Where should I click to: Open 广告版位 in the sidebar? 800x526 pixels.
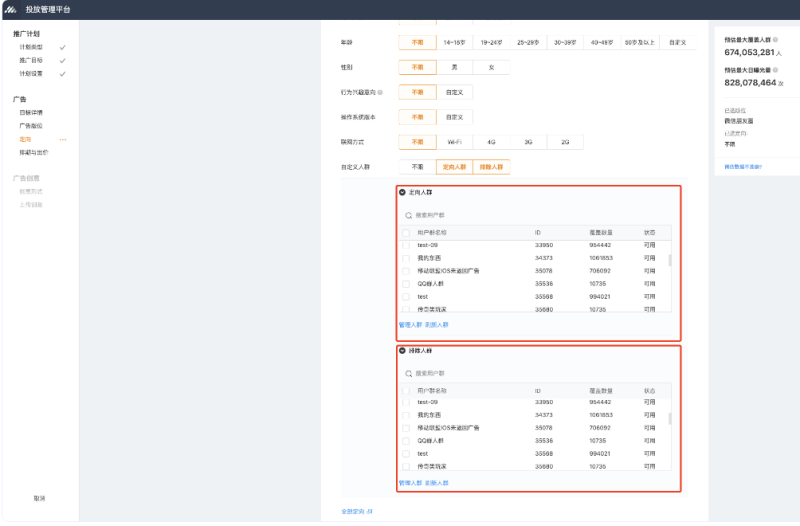coord(31,126)
